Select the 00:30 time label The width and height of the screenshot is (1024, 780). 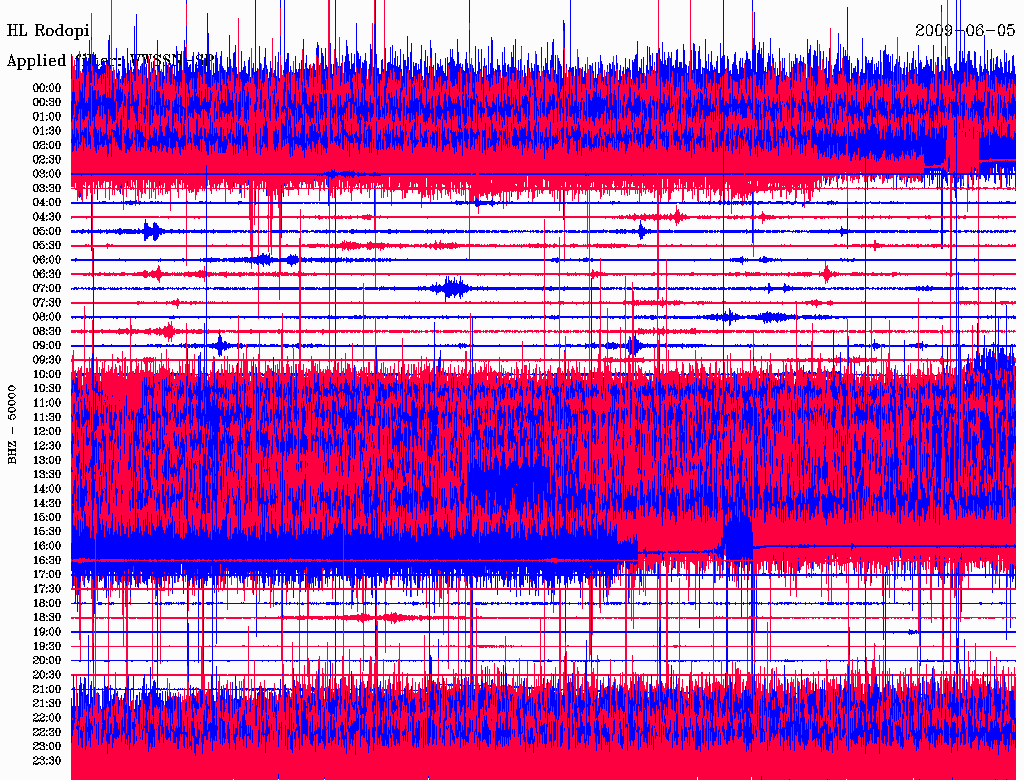[x=47, y=103]
